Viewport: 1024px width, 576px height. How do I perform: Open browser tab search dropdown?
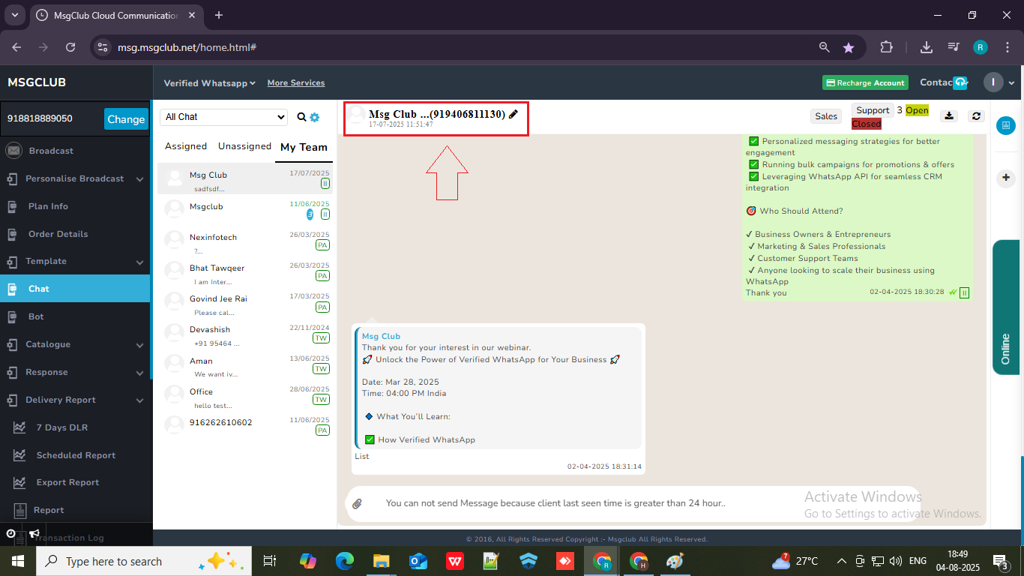click(x=14, y=15)
